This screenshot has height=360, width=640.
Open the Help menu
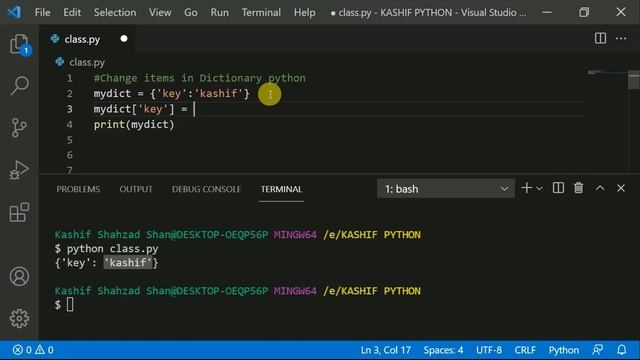[304, 12]
